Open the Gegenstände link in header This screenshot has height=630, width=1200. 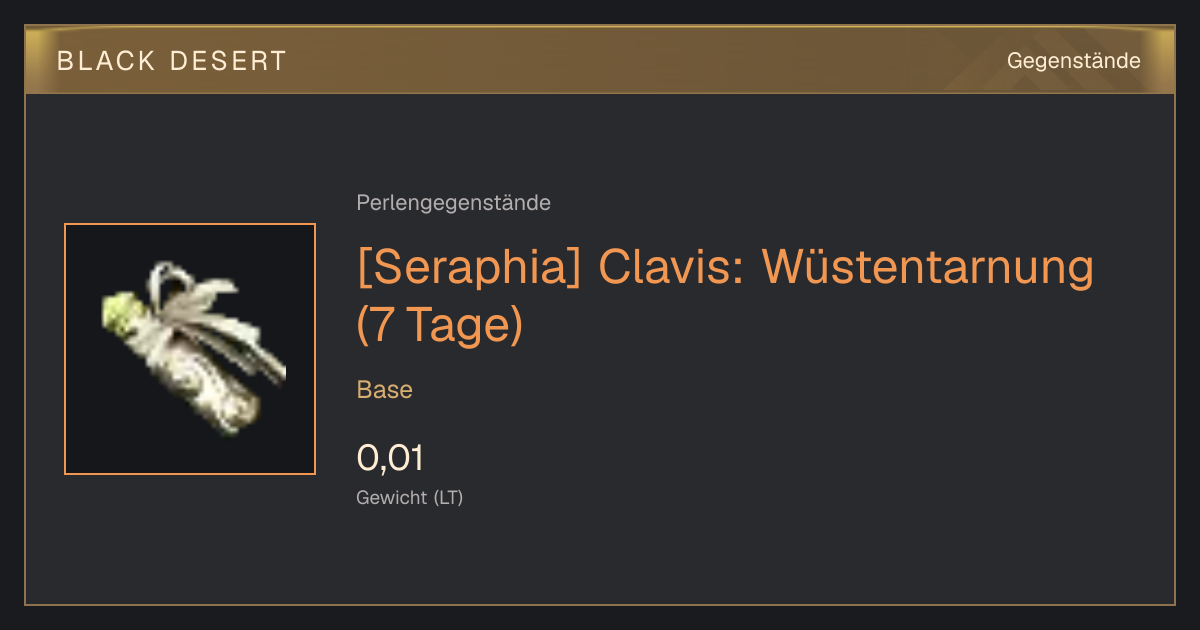point(1073,61)
